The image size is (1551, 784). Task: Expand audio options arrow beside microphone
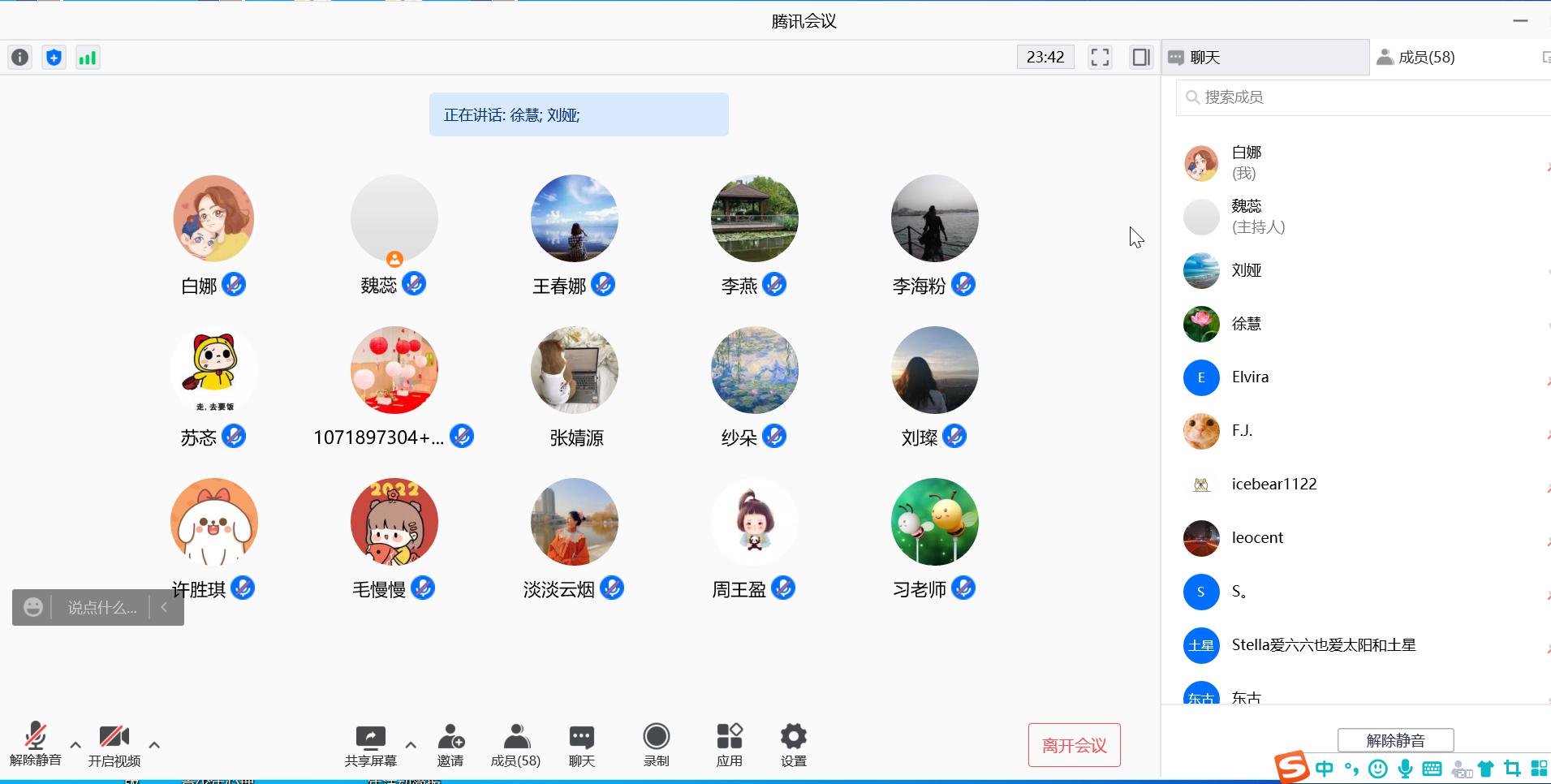pyautogui.click(x=75, y=744)
